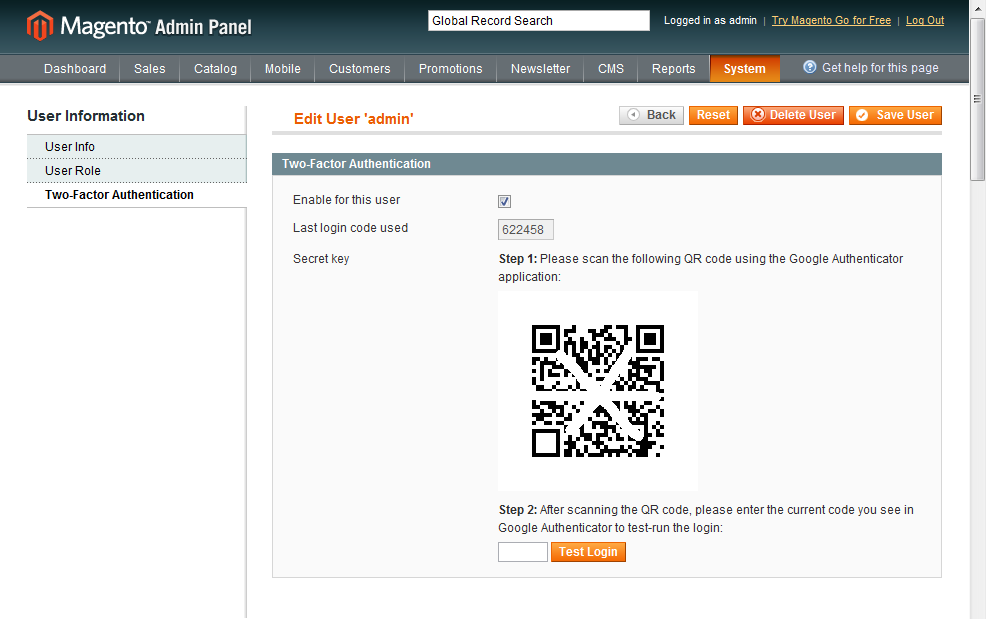Open the System menu

(x=745, y=69)
